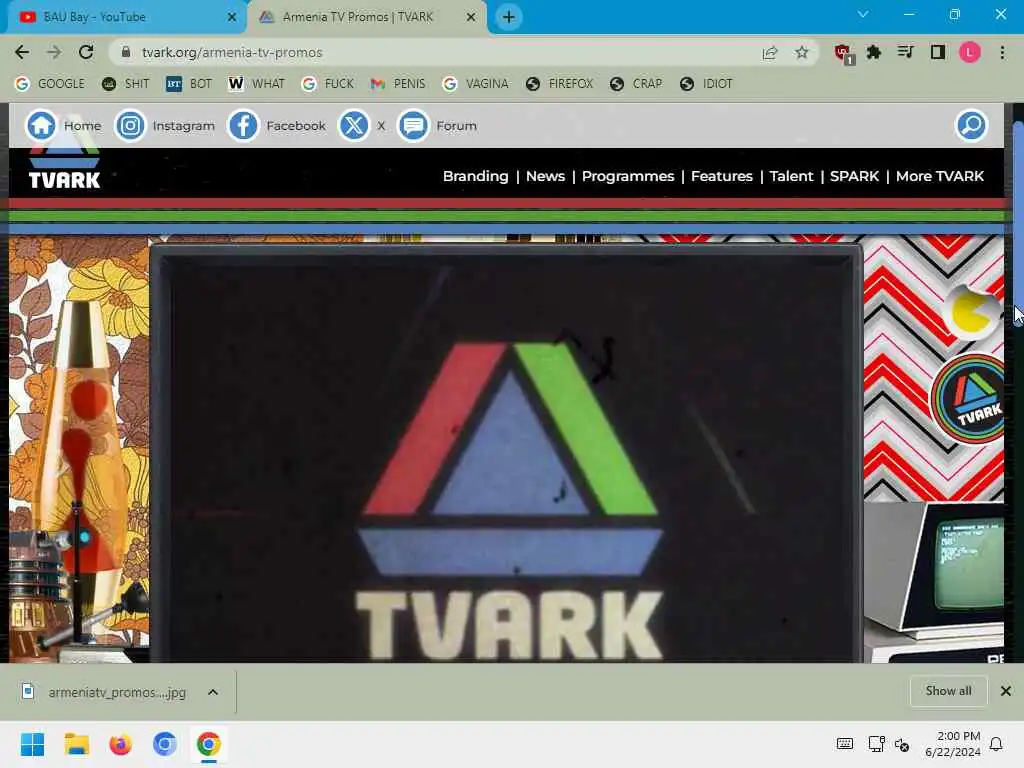Open the SPARK menu

tap(854, 176)
